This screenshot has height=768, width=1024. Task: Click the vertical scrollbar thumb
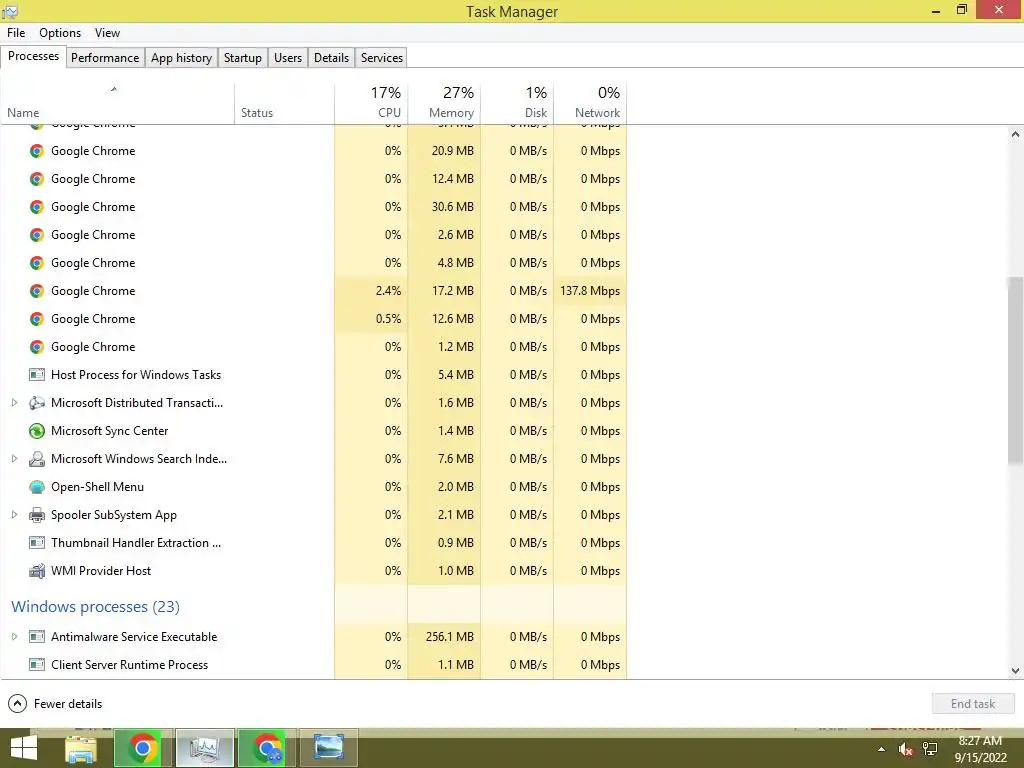[x=1016, y=371]
